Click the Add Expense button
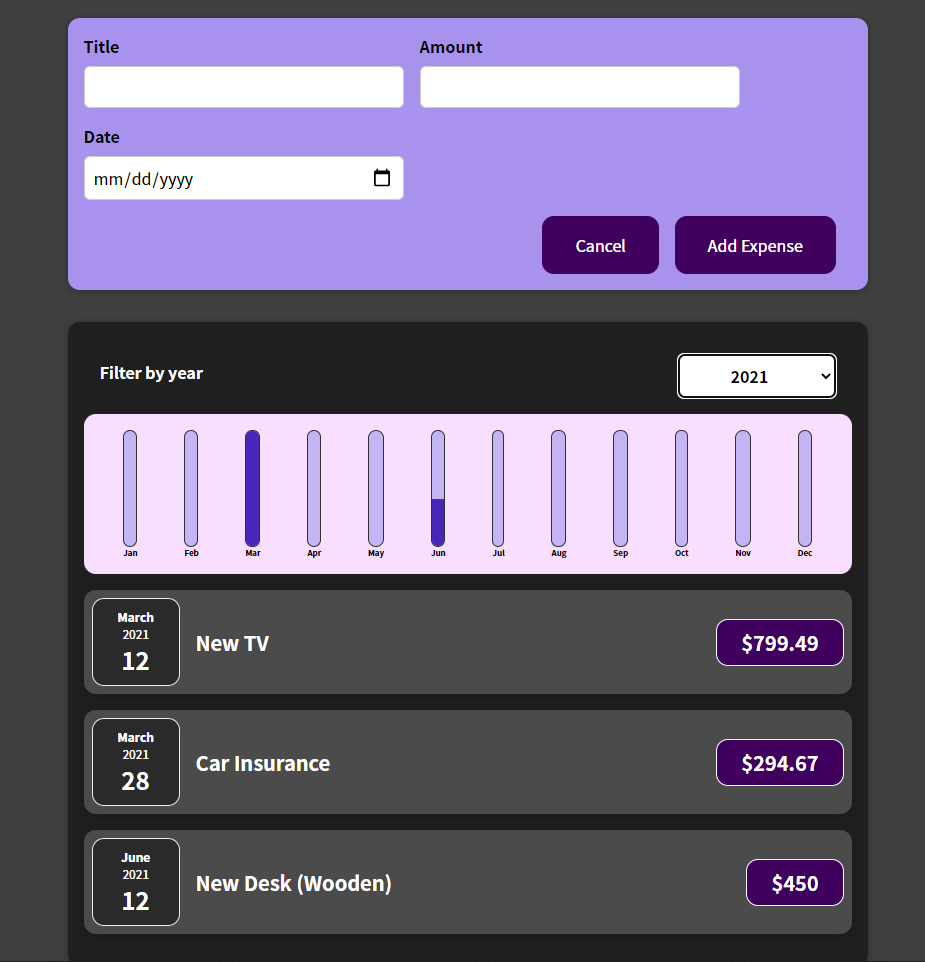This screenshot has height=962, width=925. pyautogui.click(x=755, y=245)
